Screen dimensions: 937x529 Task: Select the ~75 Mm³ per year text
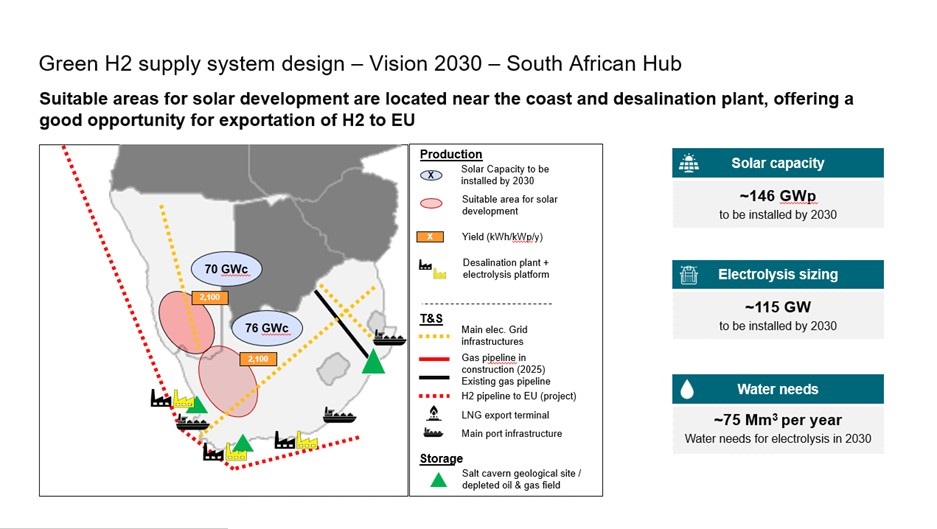click(777, 420)
